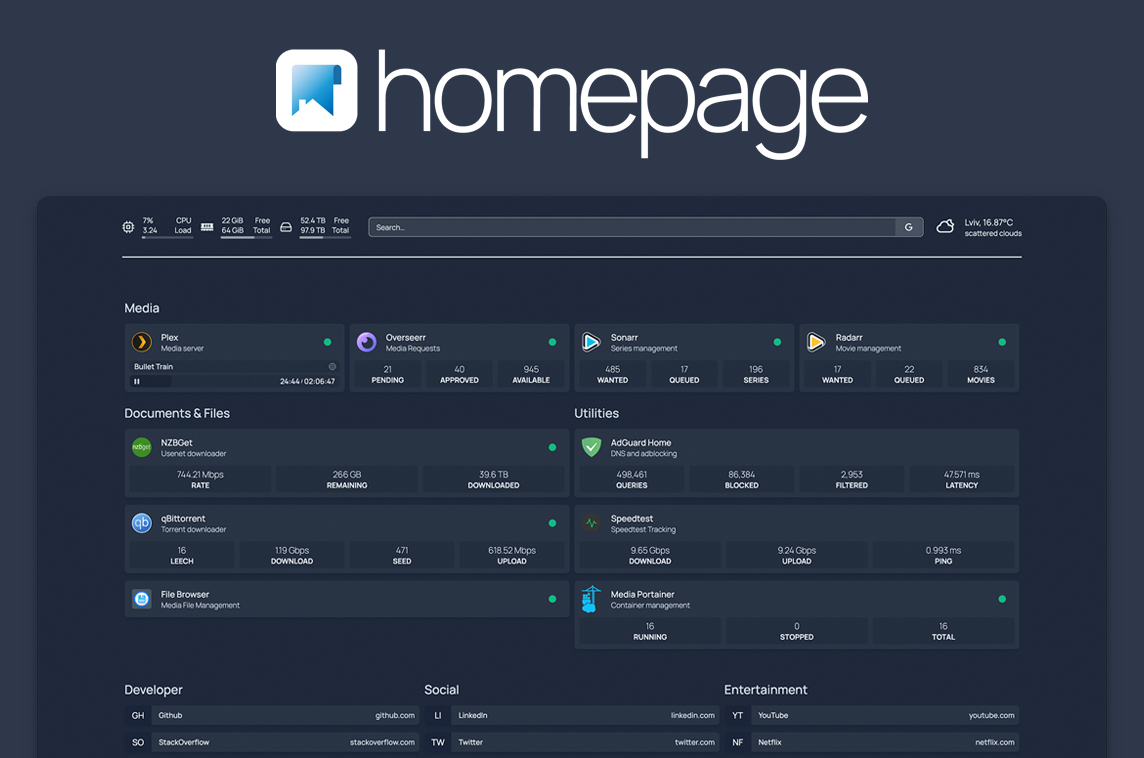The width and height of the screenshot is (1144, 758).
Task: Click the memory RAM icon
Action: pyautogui.click(x=207, y=227)
